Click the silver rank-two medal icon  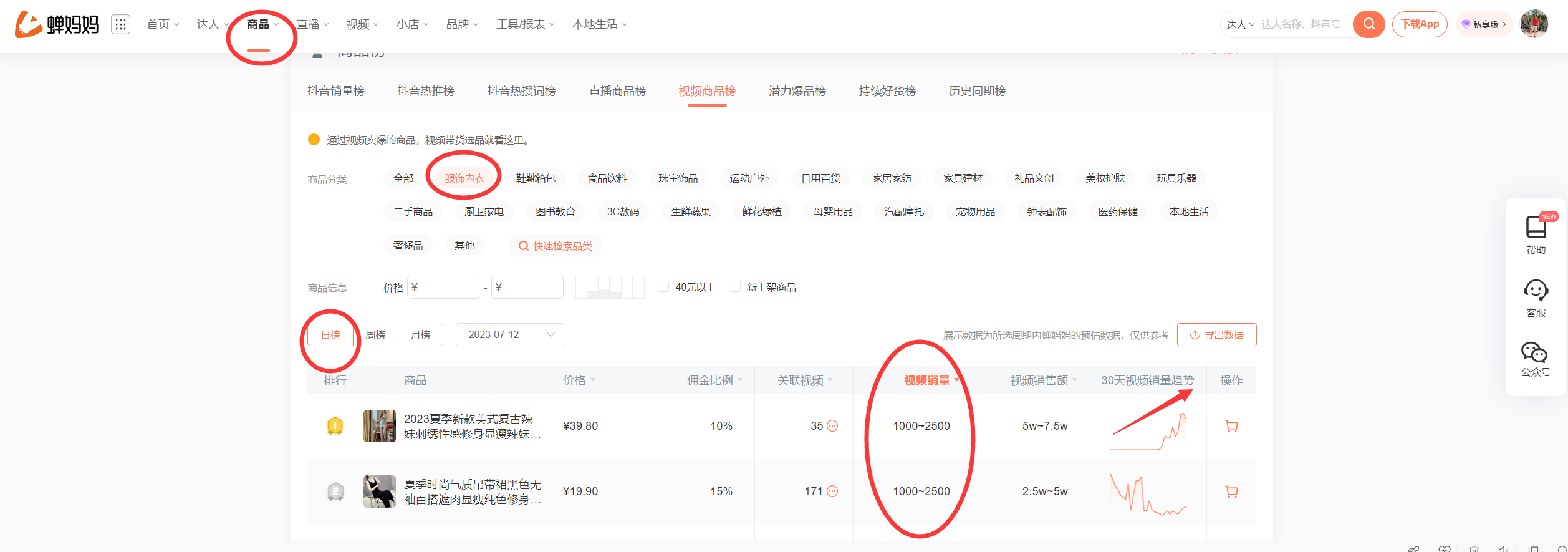335,491
